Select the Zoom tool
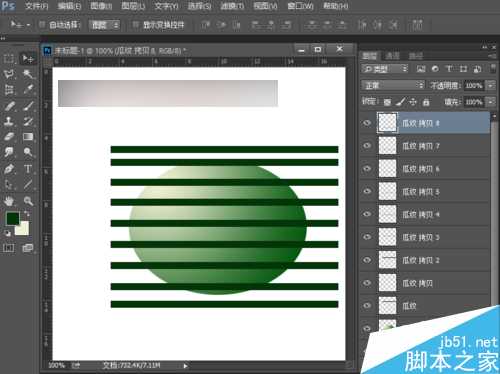 (28, 201)
